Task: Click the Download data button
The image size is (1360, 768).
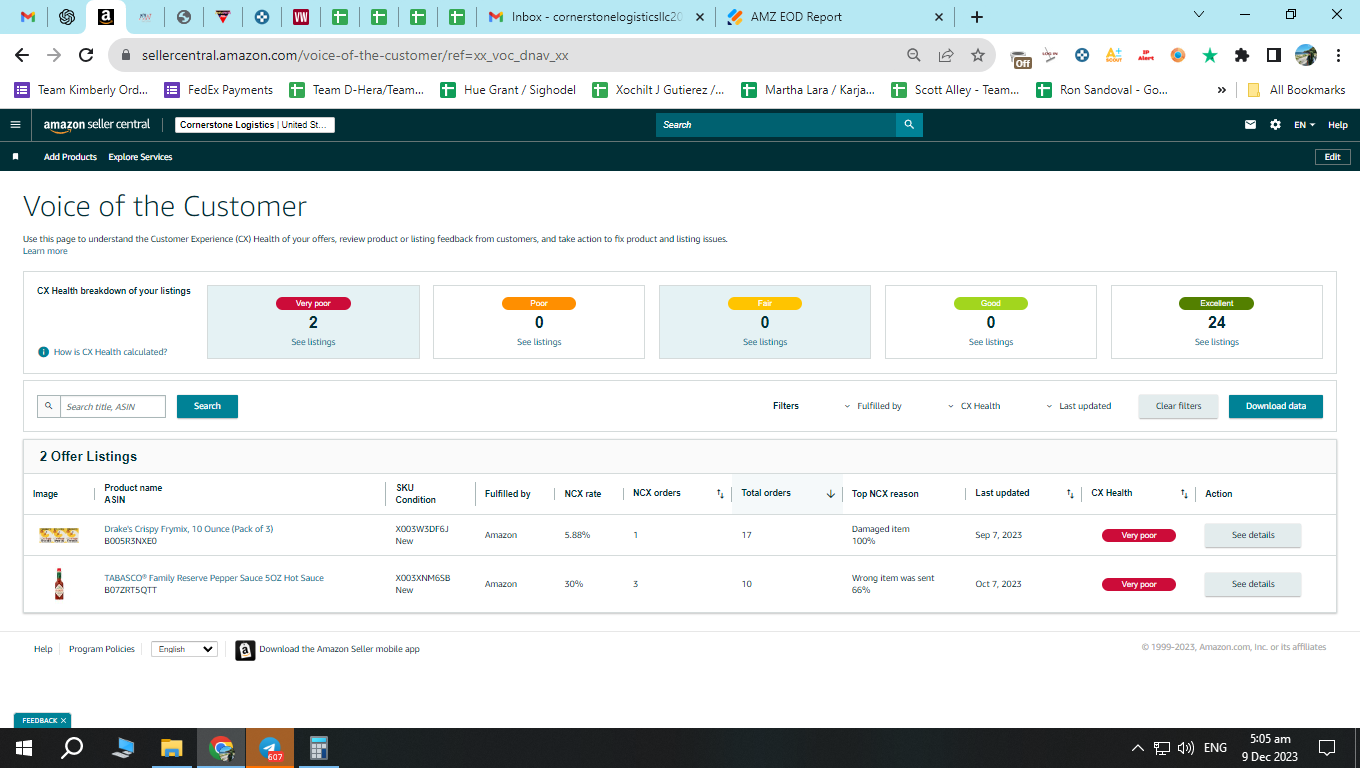Action: coord(1275,406)
